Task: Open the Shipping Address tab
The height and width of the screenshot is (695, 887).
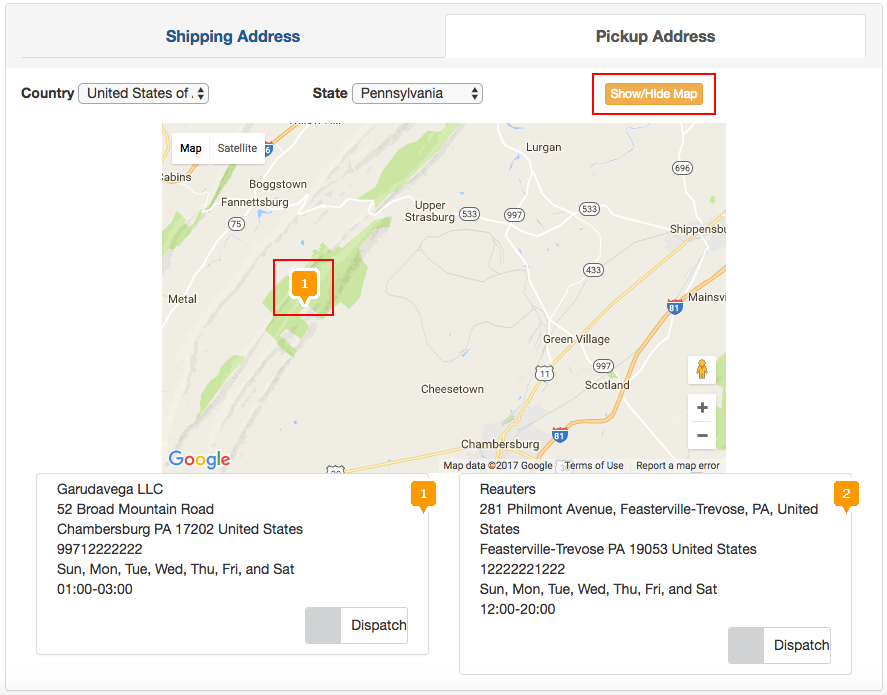Action: 232,36
